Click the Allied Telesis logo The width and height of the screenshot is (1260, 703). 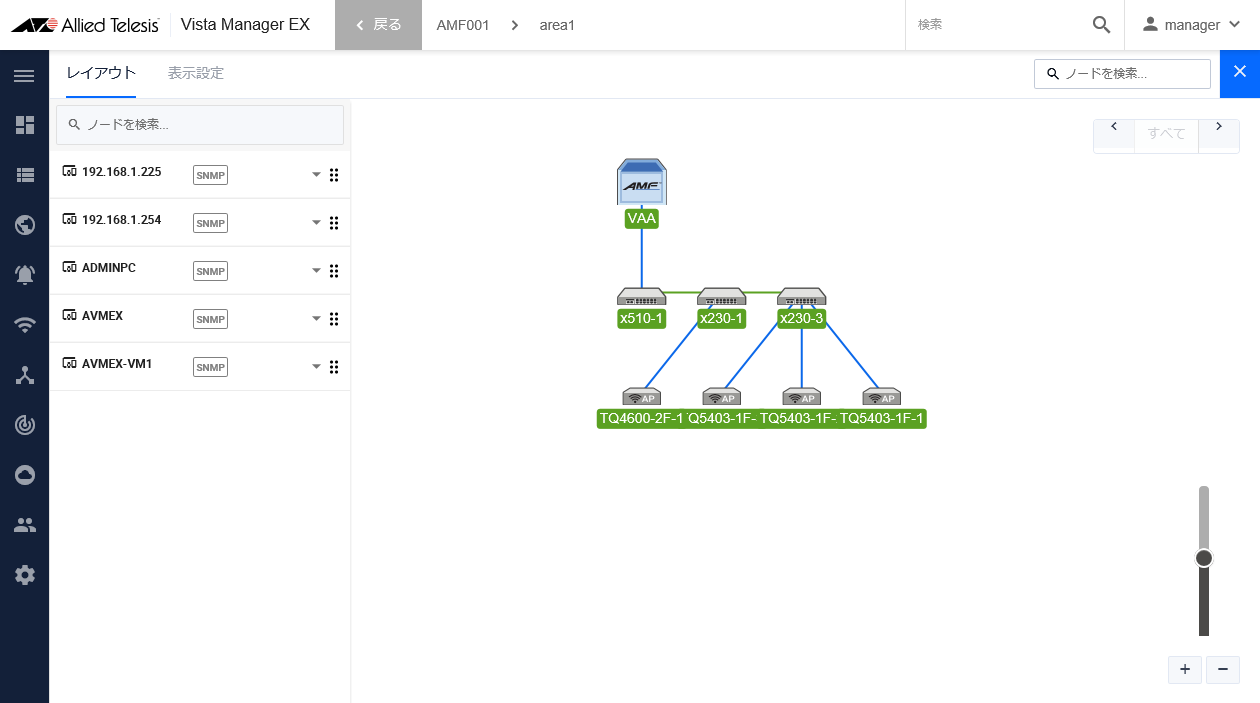click(x=85, y=25)
